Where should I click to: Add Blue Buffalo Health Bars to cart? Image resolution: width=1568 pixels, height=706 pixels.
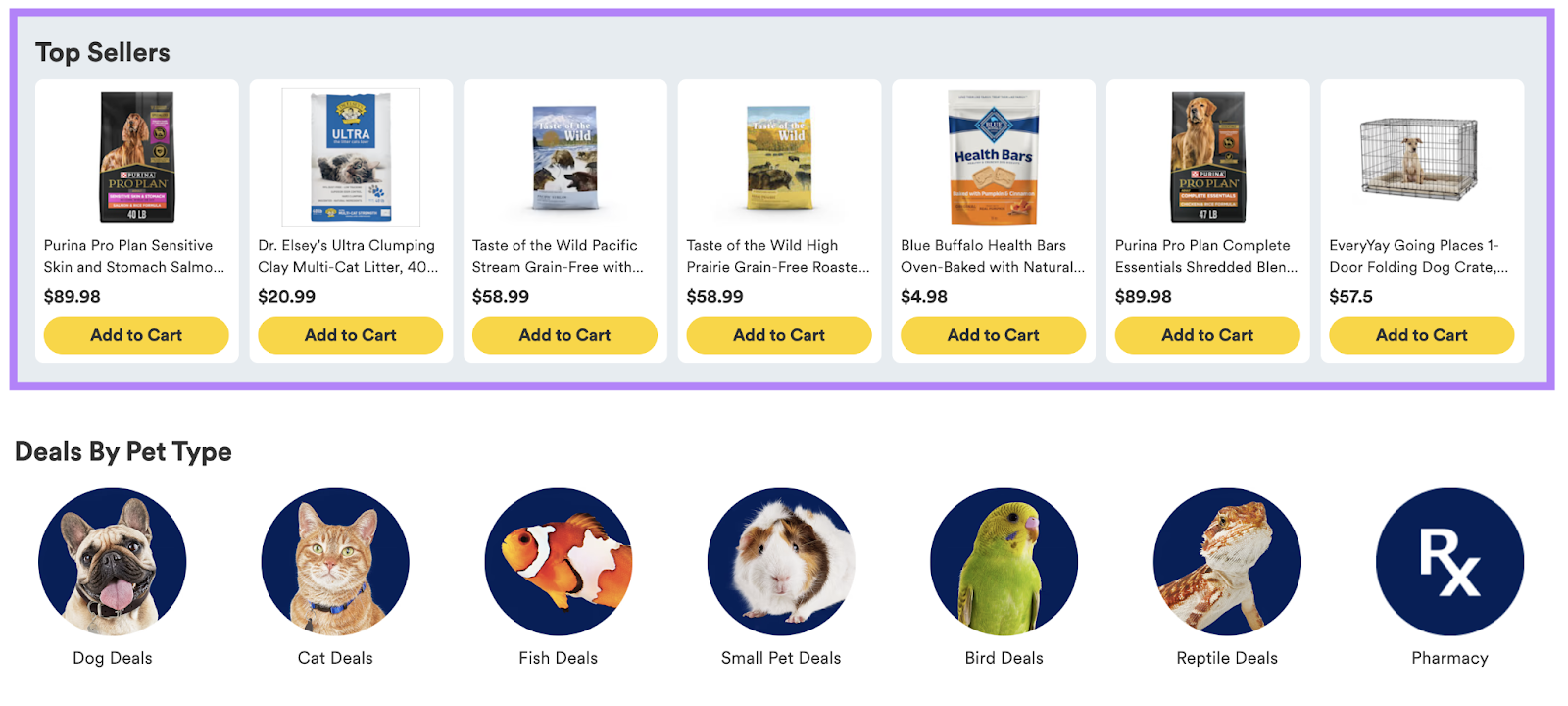(993, 334)
